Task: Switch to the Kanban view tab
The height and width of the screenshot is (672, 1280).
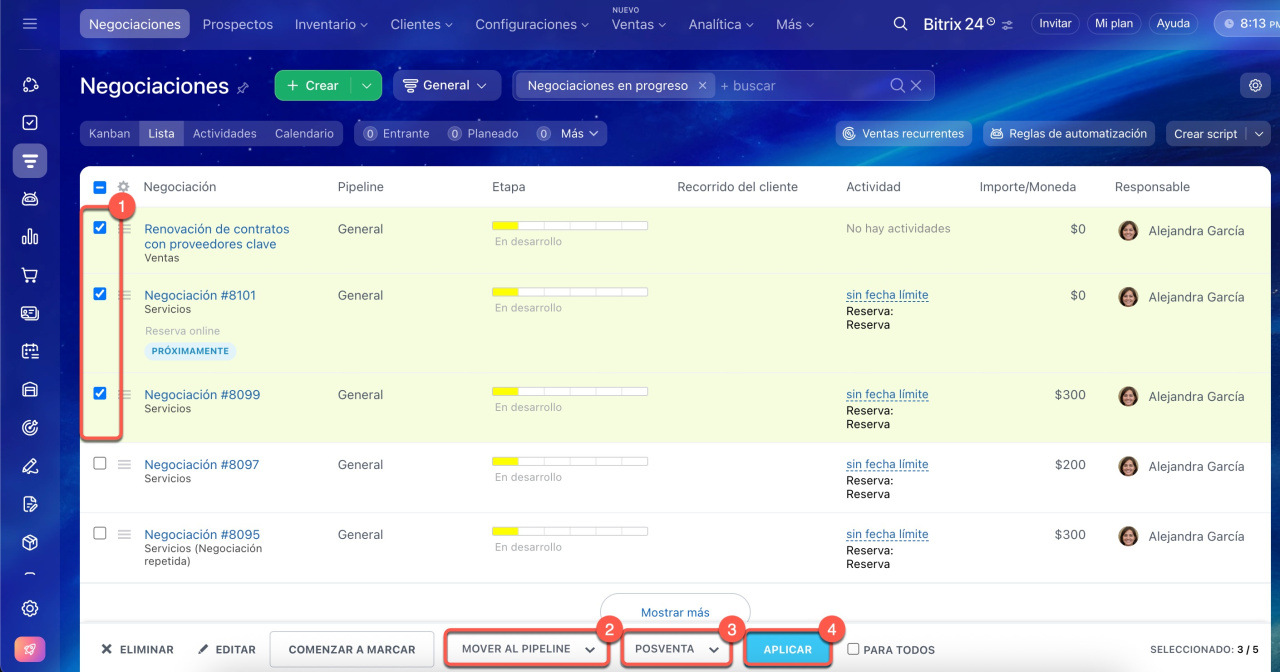Action: (109, 134)
